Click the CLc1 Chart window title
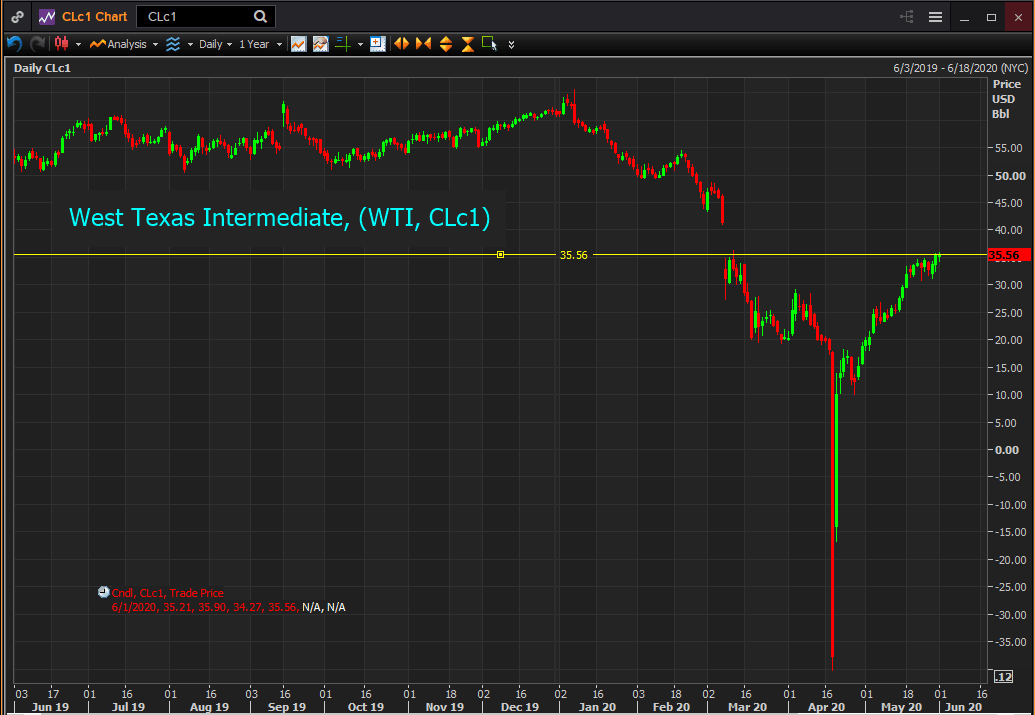 point(94,17)
